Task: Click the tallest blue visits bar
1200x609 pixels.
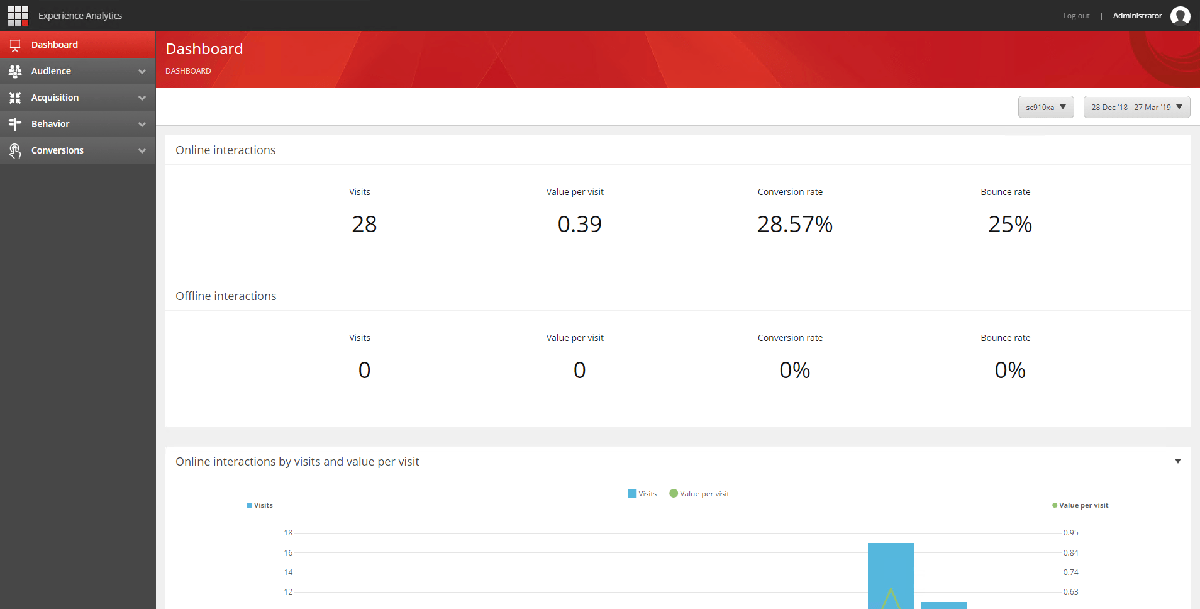Action: pyautogui.click(x=891, y=575)
